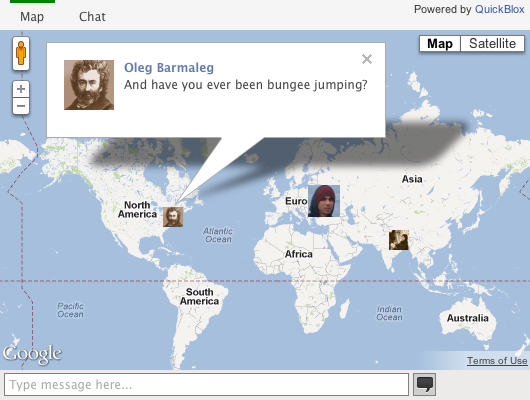
Task: Send message with the speech bubble button
Action: (425, 384)
